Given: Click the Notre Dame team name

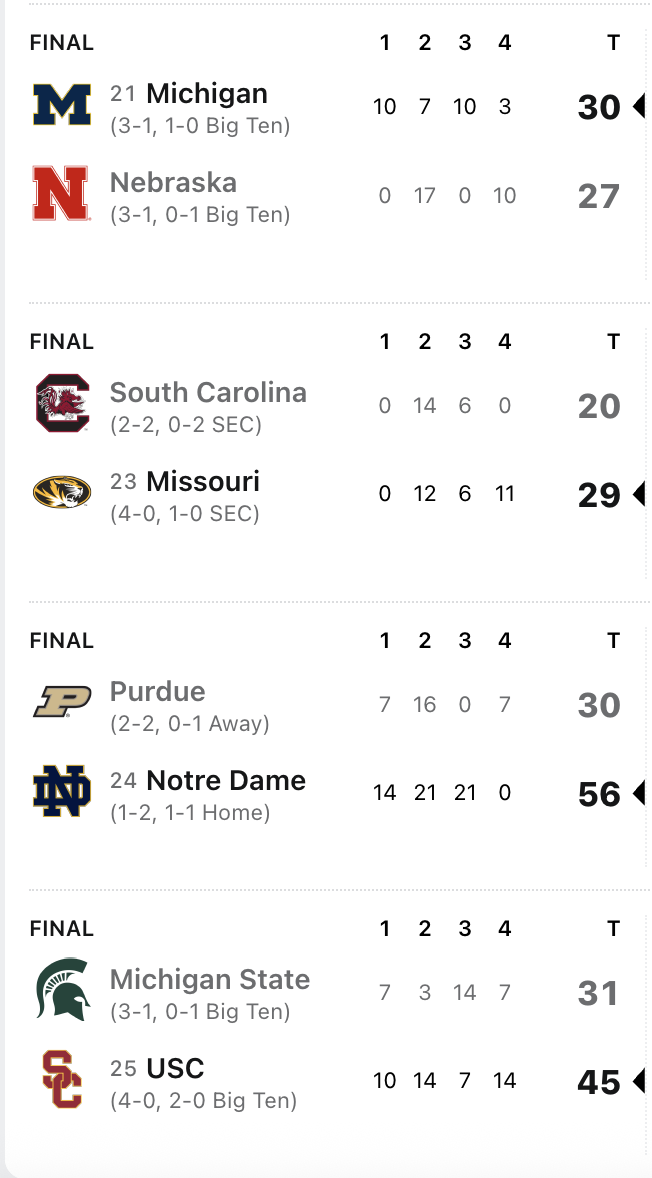Looking at the screenshot, I should (x=226, y=781).
